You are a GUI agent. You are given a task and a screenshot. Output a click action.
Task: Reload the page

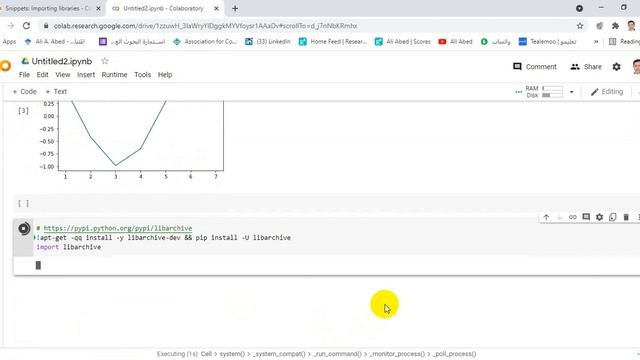pos(27,26)
